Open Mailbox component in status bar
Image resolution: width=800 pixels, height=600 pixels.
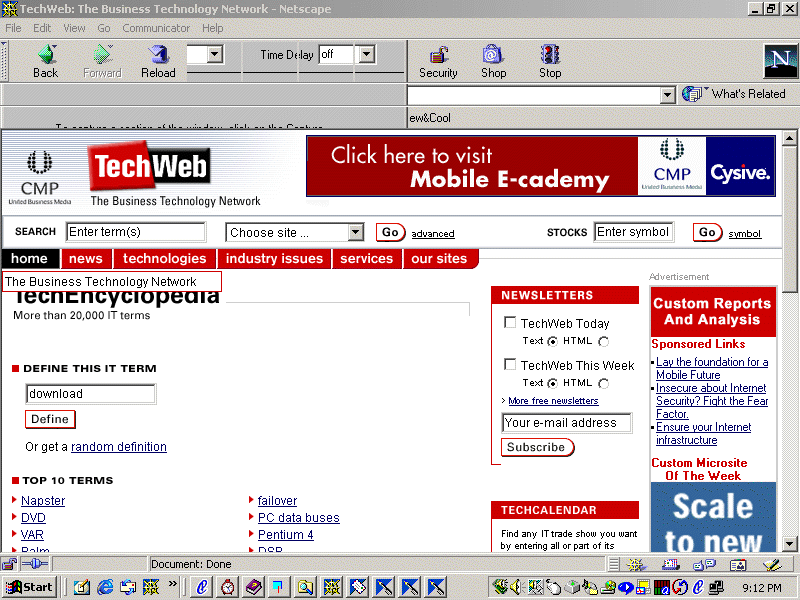670,564
